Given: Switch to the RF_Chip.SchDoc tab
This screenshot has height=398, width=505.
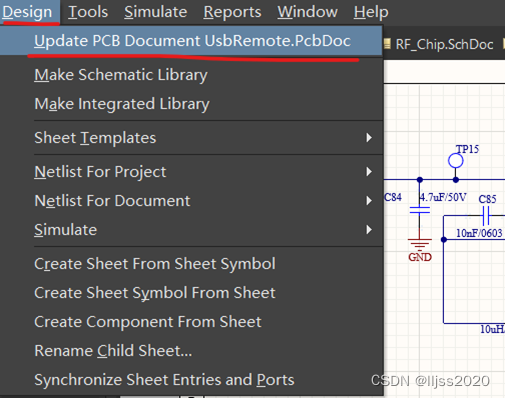Looking at the screenshot, I should click(x=440, y=44).
